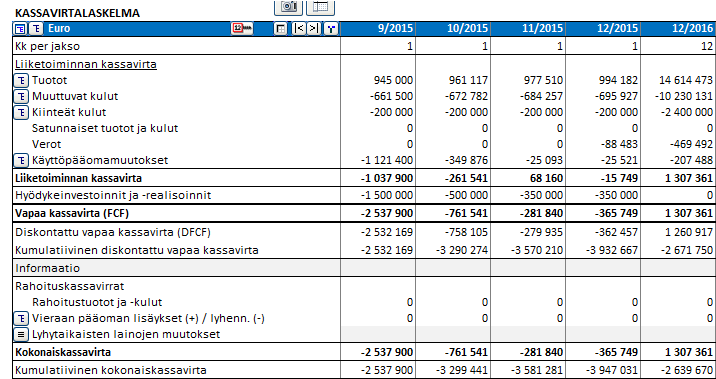
Task: Click Kumulatiivinen diskontattu vapaa kassavirta label
Action: pyautogui.click(x=137, y=250)
